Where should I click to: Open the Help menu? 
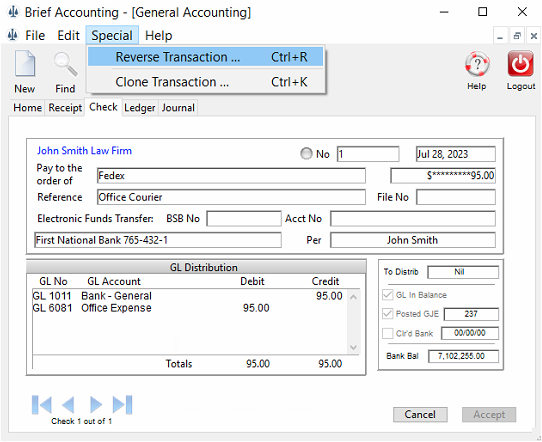[x=159, y=35]
